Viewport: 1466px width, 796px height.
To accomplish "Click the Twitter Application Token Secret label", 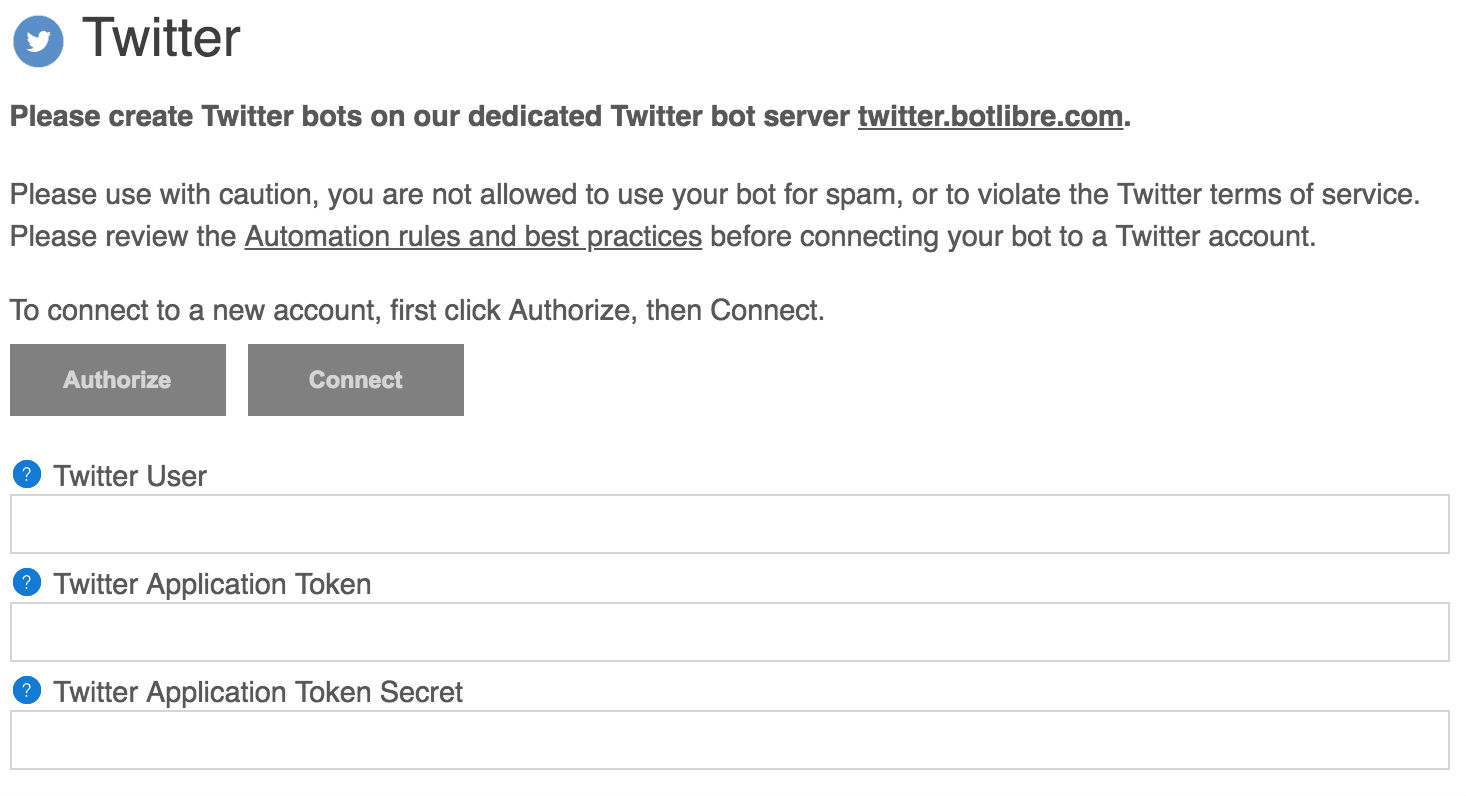I will pyautogui.click(x=258, y=692).
